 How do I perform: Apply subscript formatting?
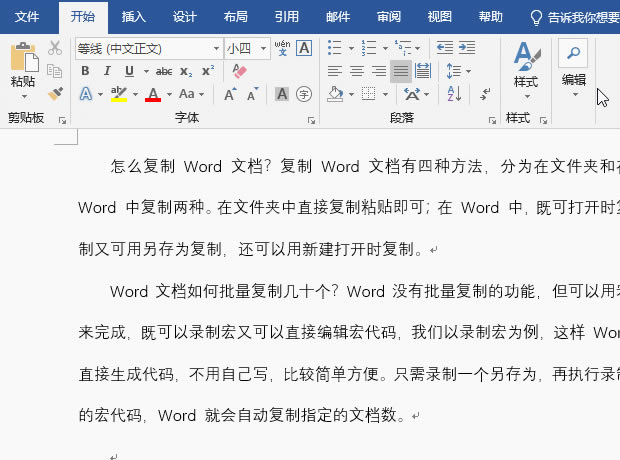click(187, 71)
